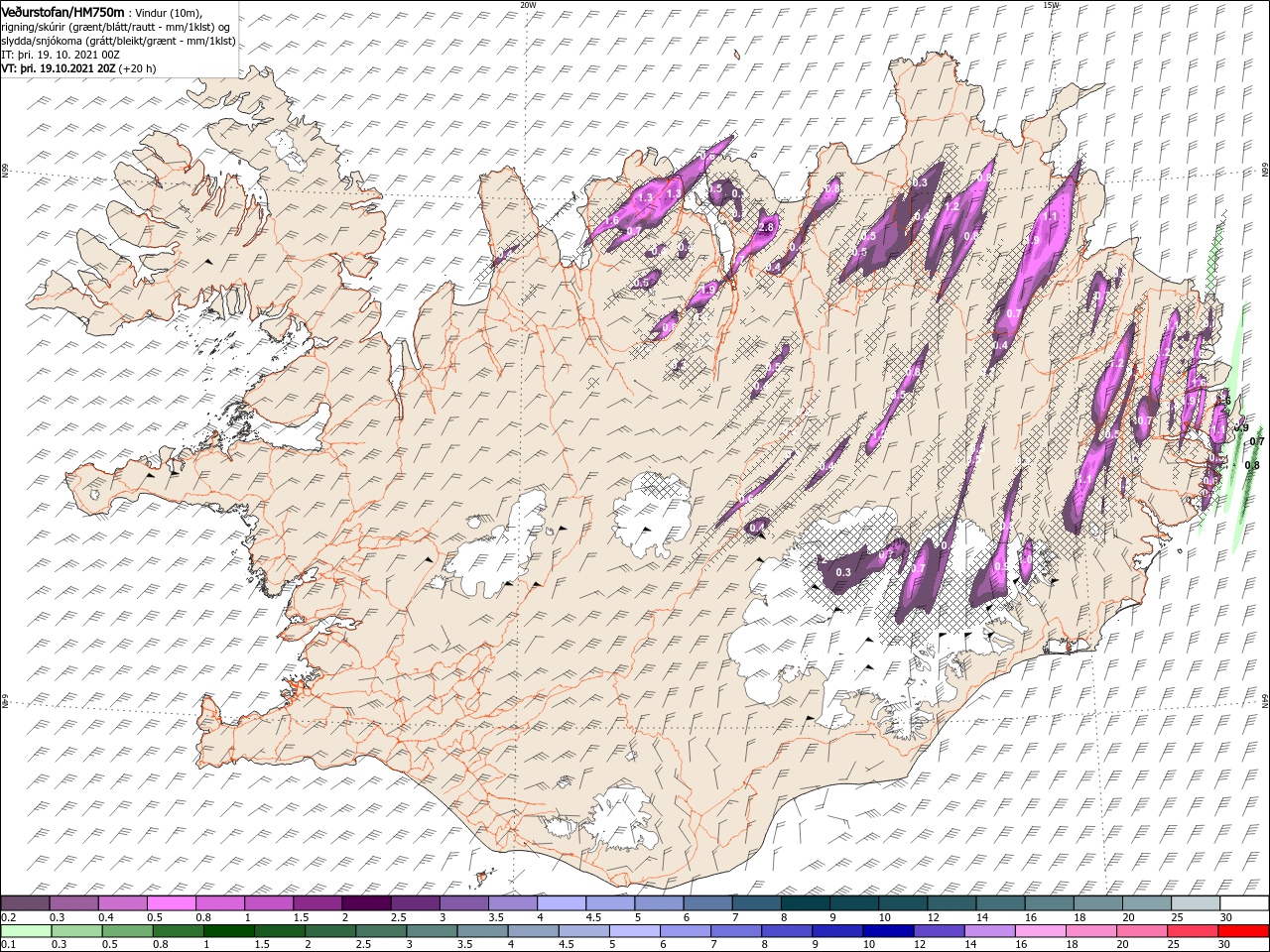
Task: Click the 'IT: þri. 19. 10. 2021 00Z' line
Action: coord(60,55)
